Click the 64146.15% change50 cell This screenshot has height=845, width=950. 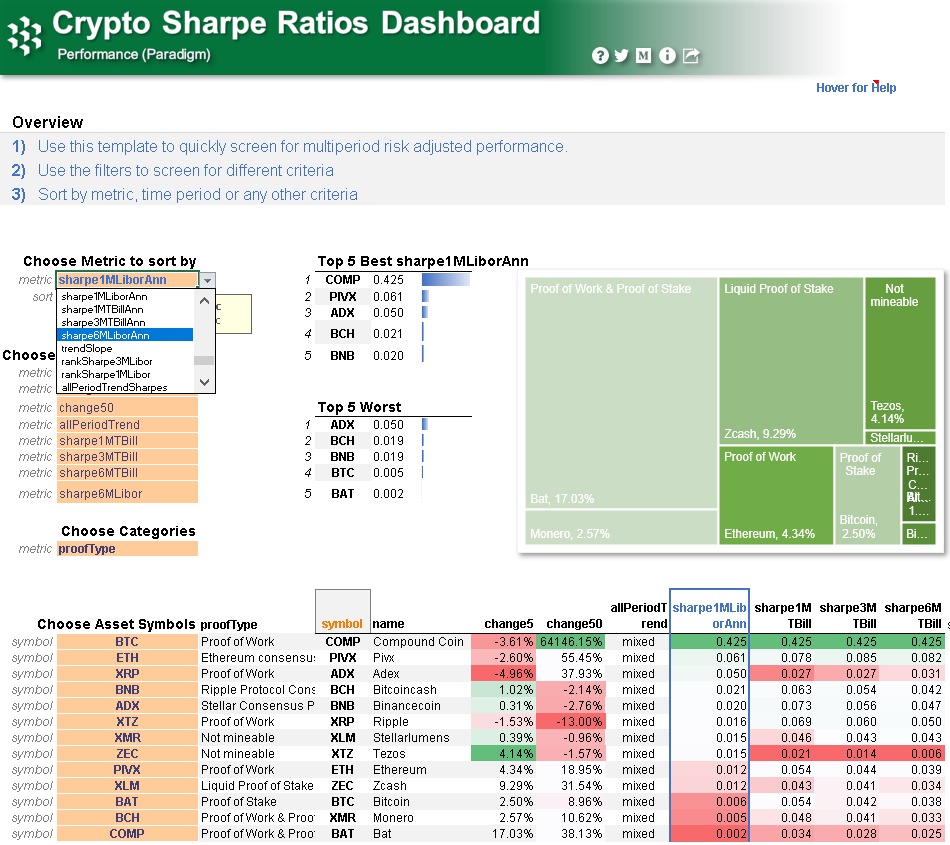click(571, 641)
